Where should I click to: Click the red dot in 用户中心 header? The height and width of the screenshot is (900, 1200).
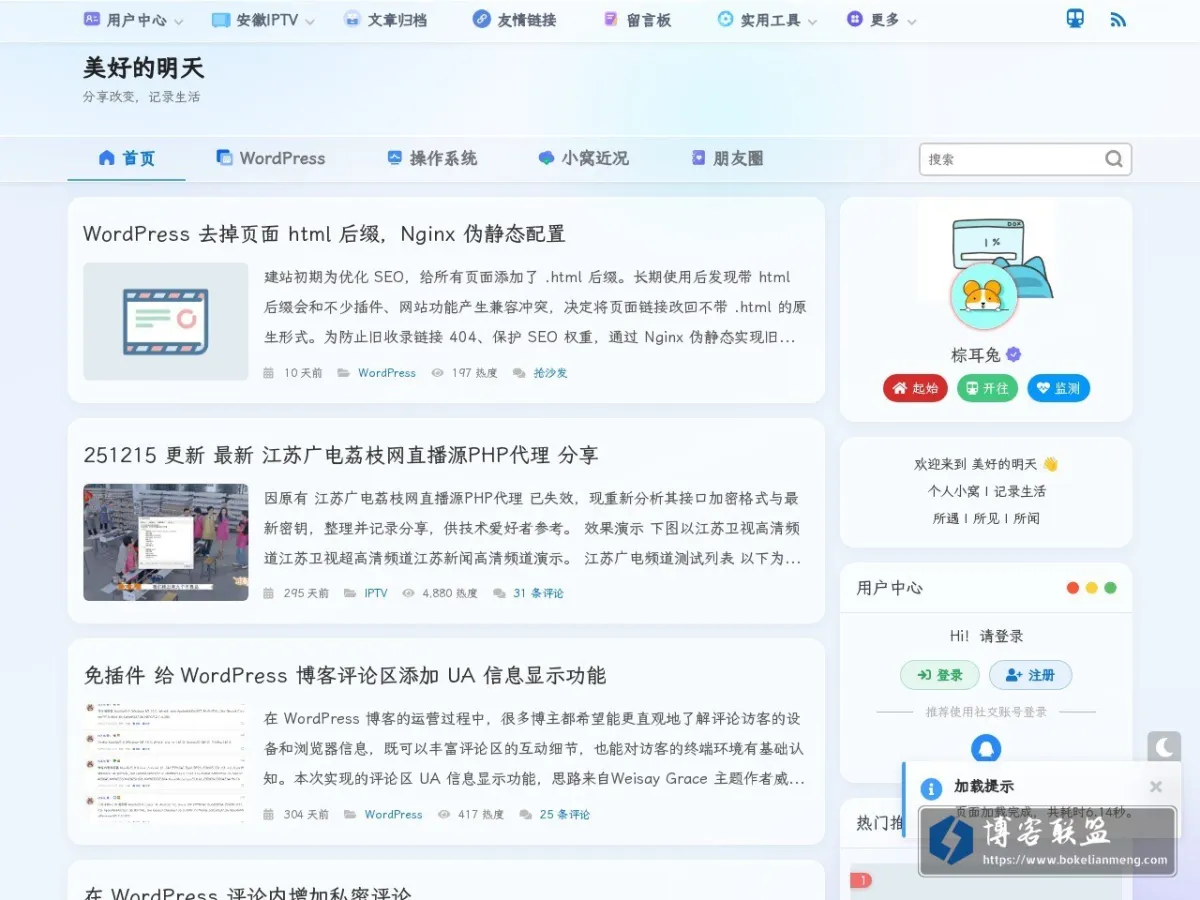(x=1073, y=588)
